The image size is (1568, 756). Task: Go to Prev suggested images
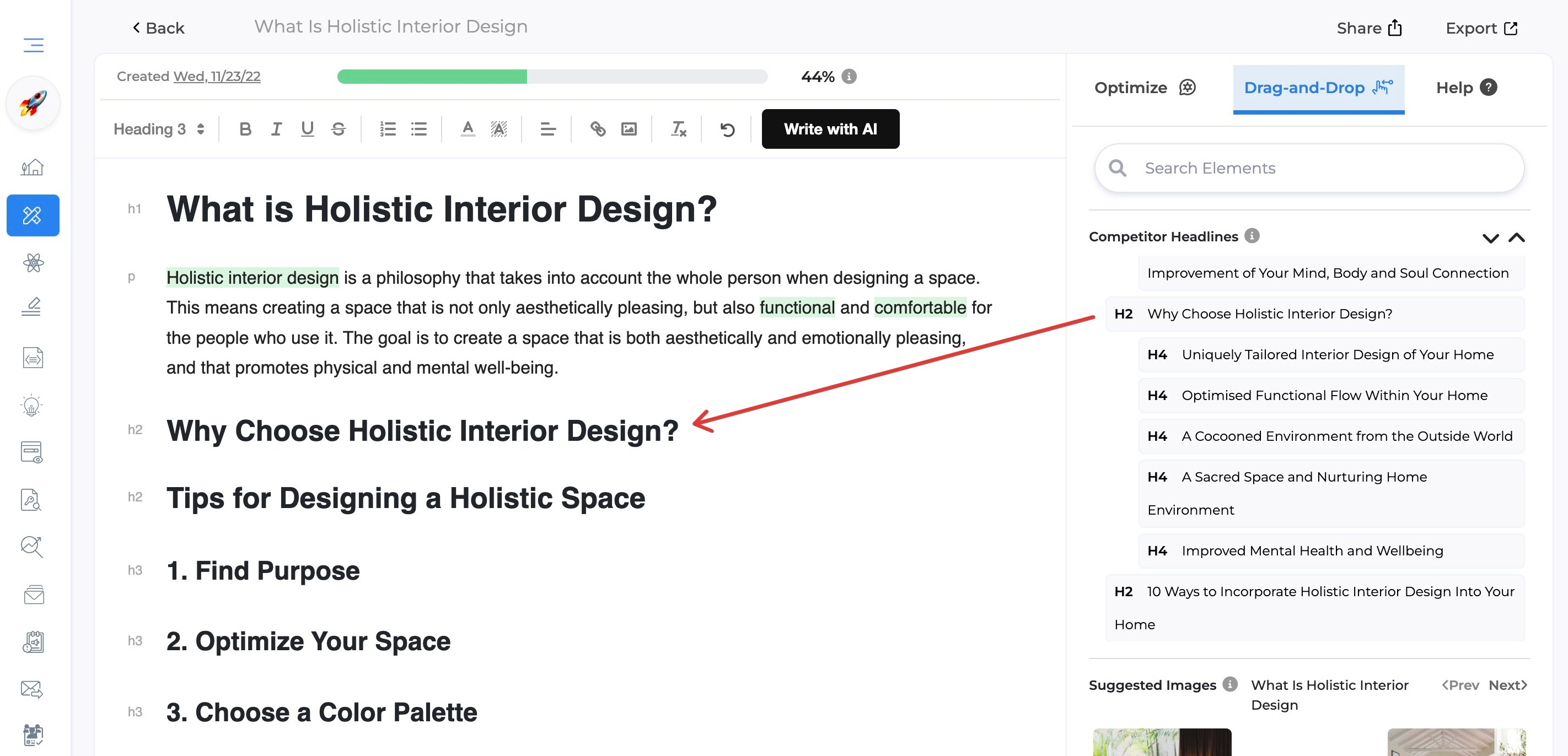click(1460, 685)
